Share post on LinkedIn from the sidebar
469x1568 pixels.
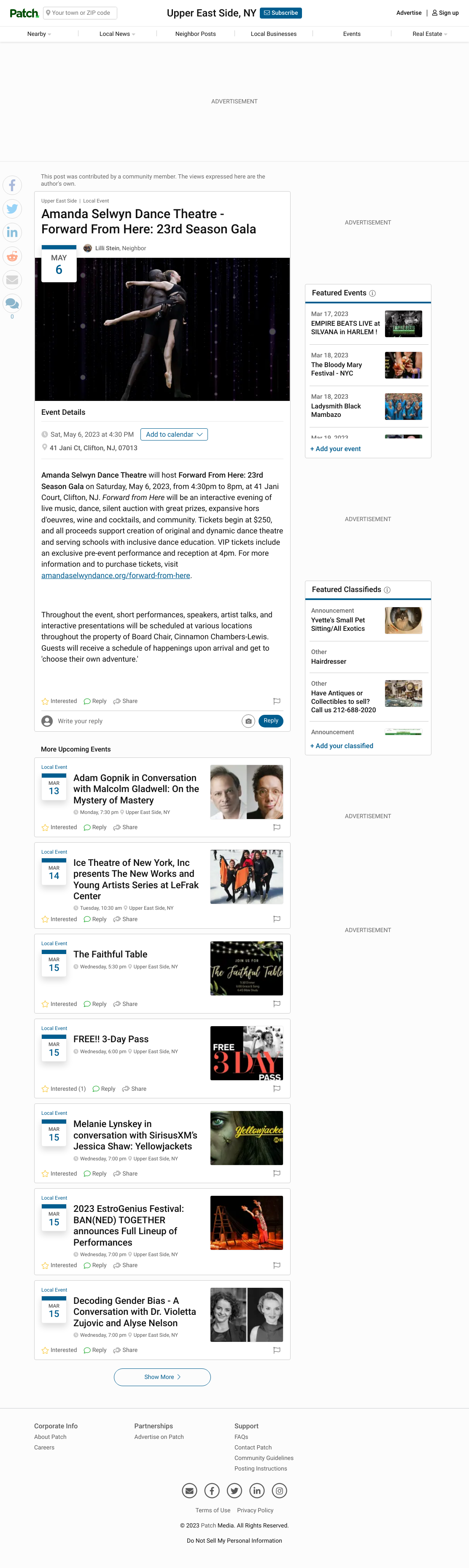(x=12, y=232)
